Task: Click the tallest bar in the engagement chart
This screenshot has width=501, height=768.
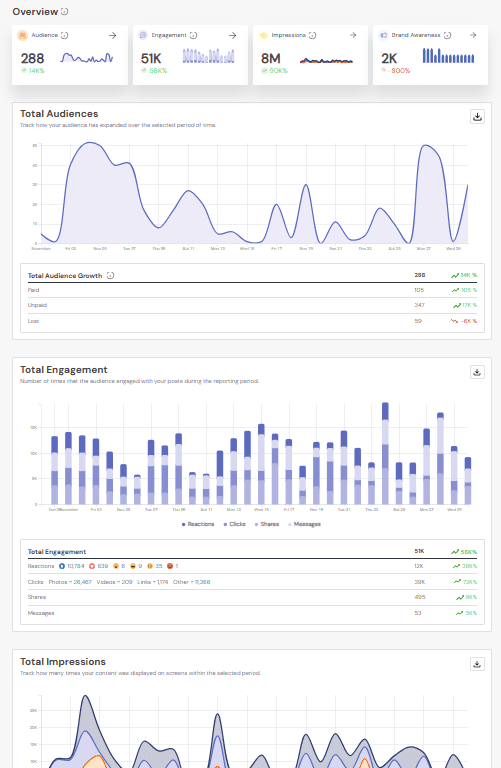Action: click(385, 454)
